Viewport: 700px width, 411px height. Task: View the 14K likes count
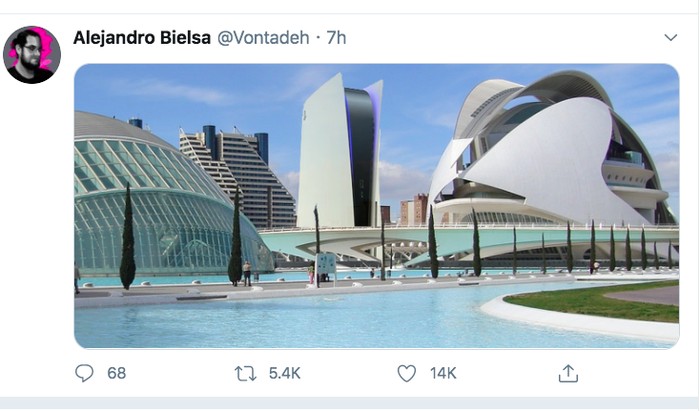(x=443, y=373)
